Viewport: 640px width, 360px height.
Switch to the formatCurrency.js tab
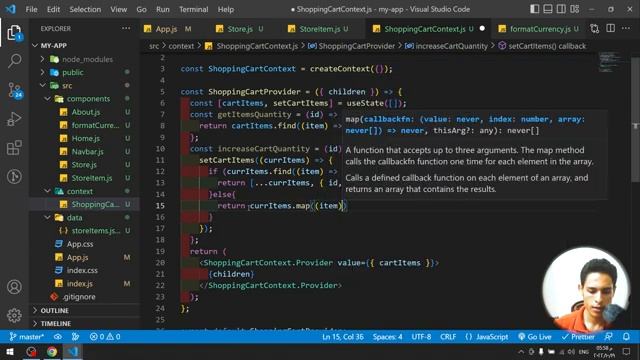pos(540,29)
